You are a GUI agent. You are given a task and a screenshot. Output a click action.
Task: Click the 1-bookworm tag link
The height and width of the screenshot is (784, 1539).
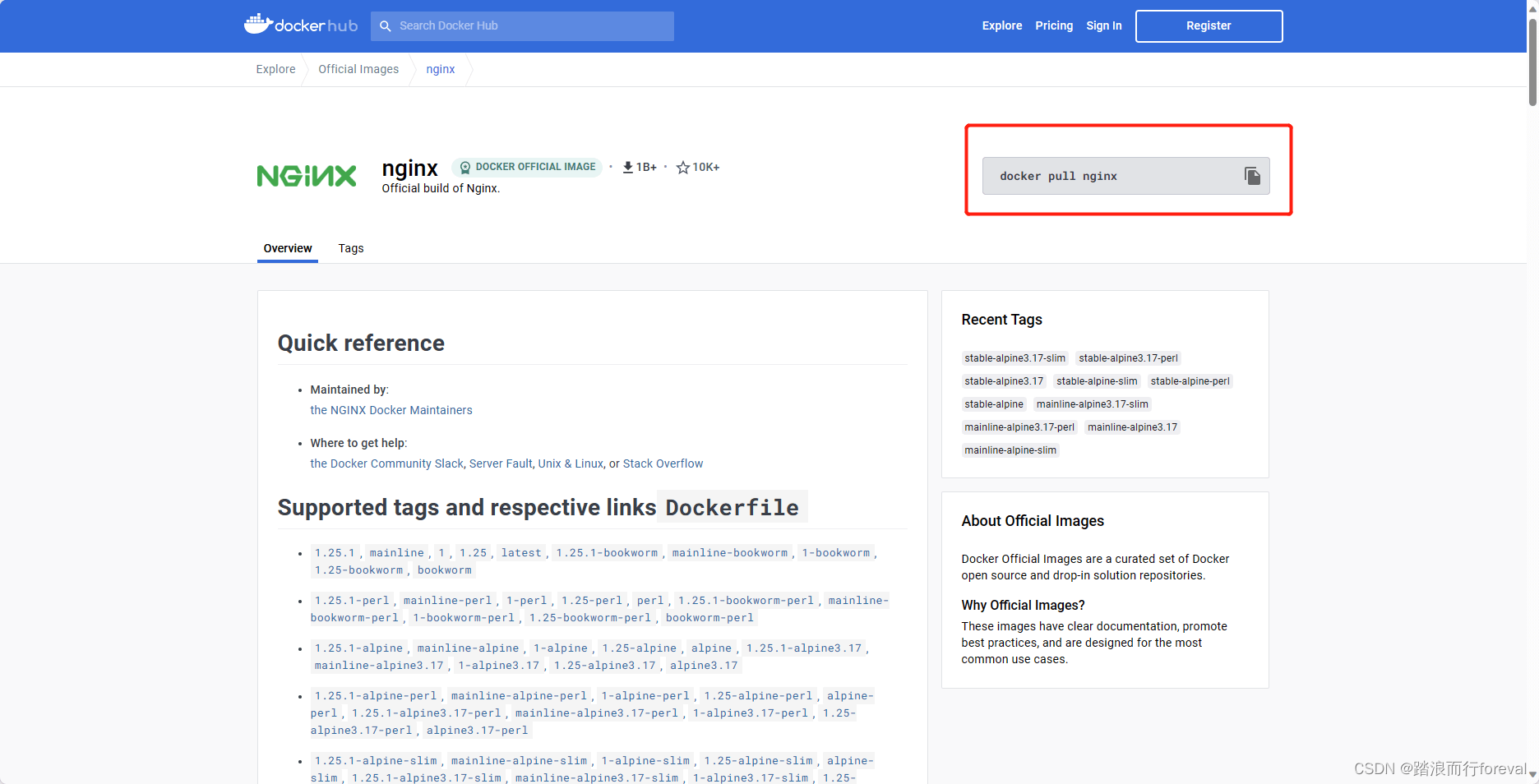tap(835, 553)
